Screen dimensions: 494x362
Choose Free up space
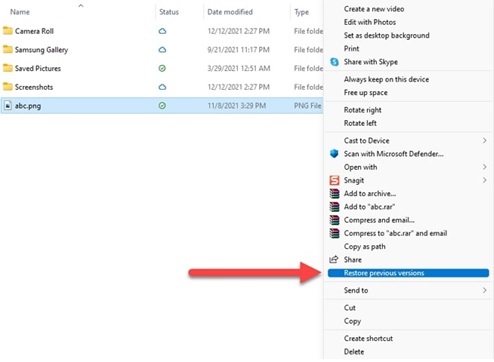click(x=366, y=93)
